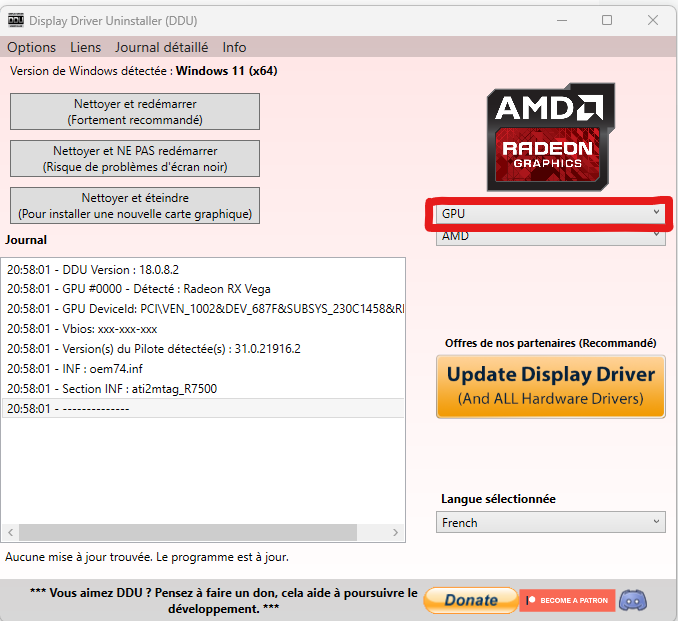Click Nettoyer et redémarrer button
Image resolution: width=678 pixels, height=621 pixels.
135,112
